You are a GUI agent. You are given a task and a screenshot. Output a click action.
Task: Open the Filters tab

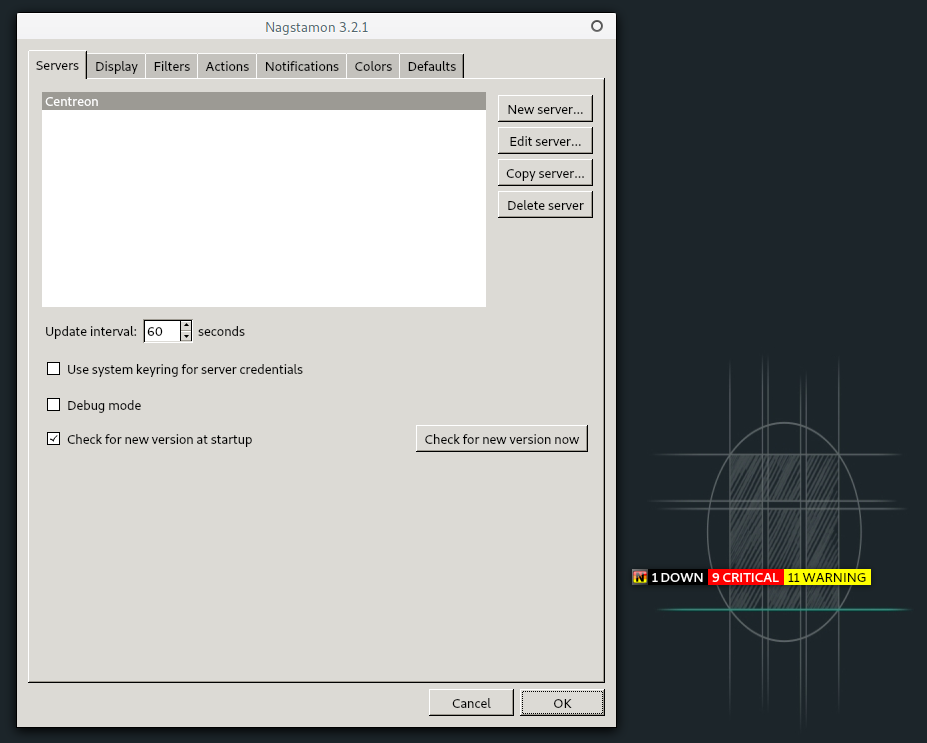[172, 66]
